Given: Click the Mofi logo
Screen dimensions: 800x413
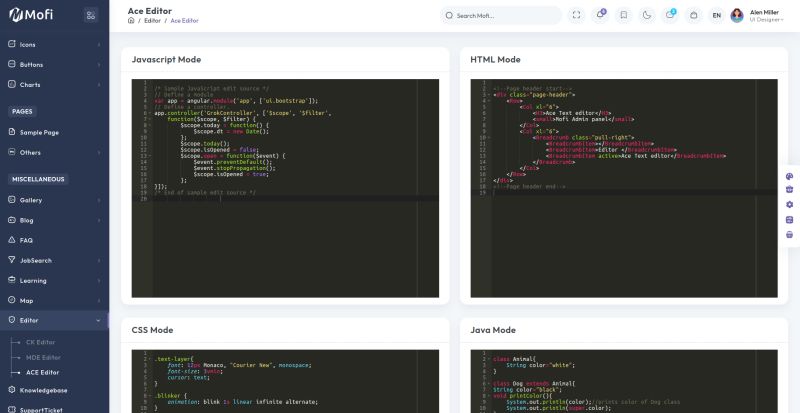Looking at the screenshot, I should 31,15.
